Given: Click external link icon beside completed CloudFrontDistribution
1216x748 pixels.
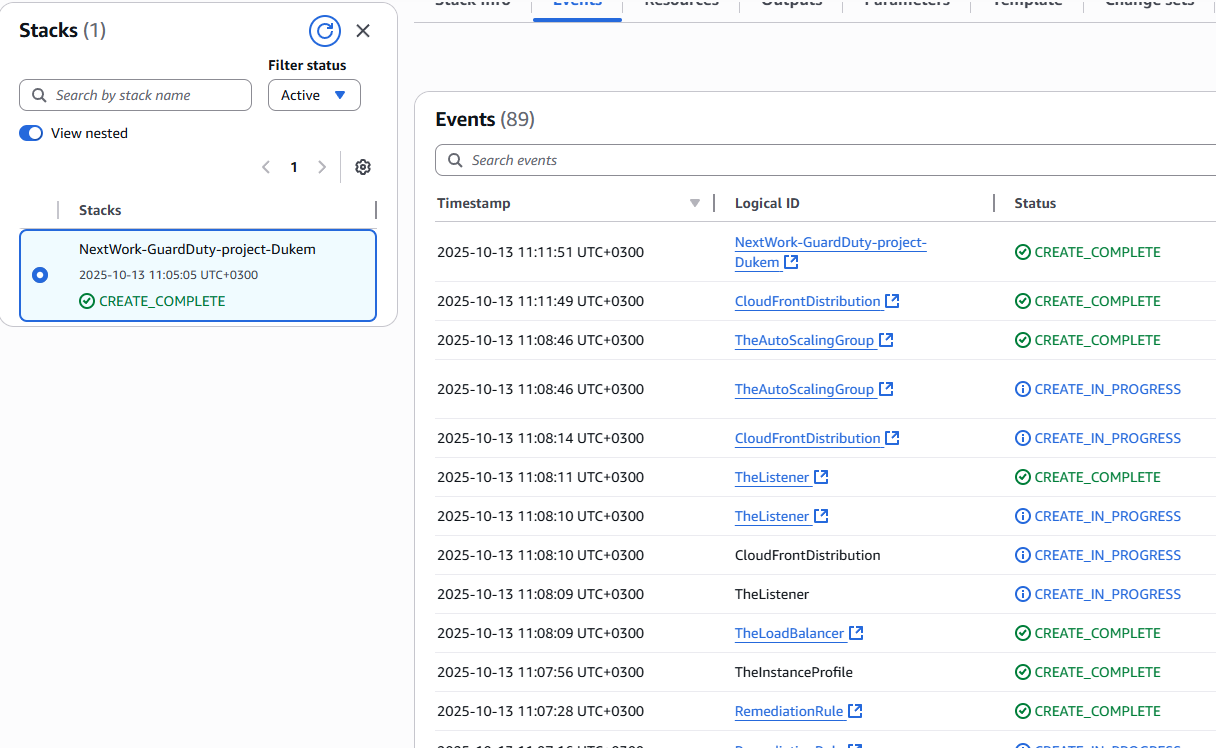Looking at the screenshot, I should [x=892, y=301].
